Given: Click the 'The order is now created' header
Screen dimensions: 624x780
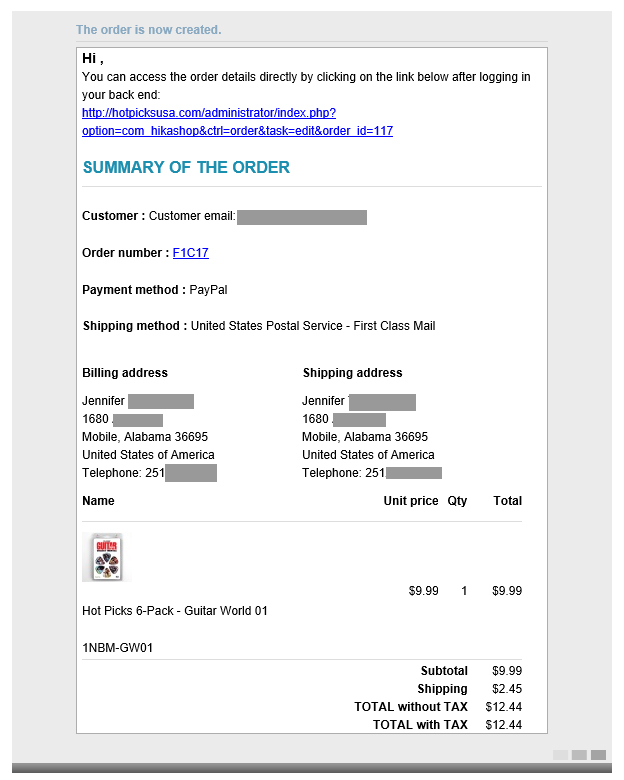Looking at the screenshot, I should [x=148, y=30].
